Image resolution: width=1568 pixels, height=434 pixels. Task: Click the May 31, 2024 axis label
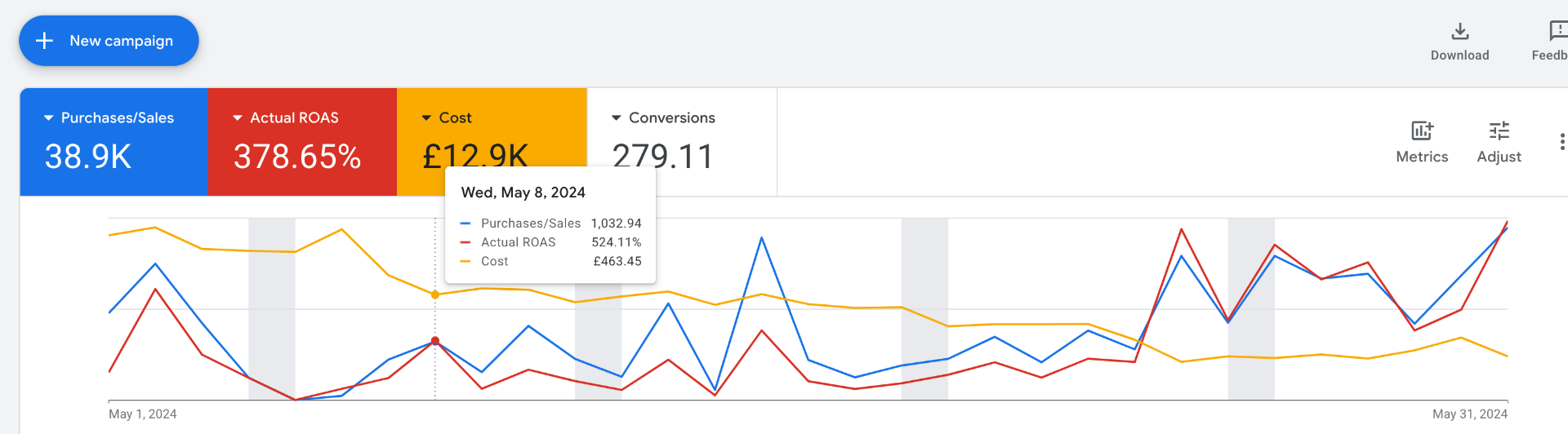[1470, 414]
